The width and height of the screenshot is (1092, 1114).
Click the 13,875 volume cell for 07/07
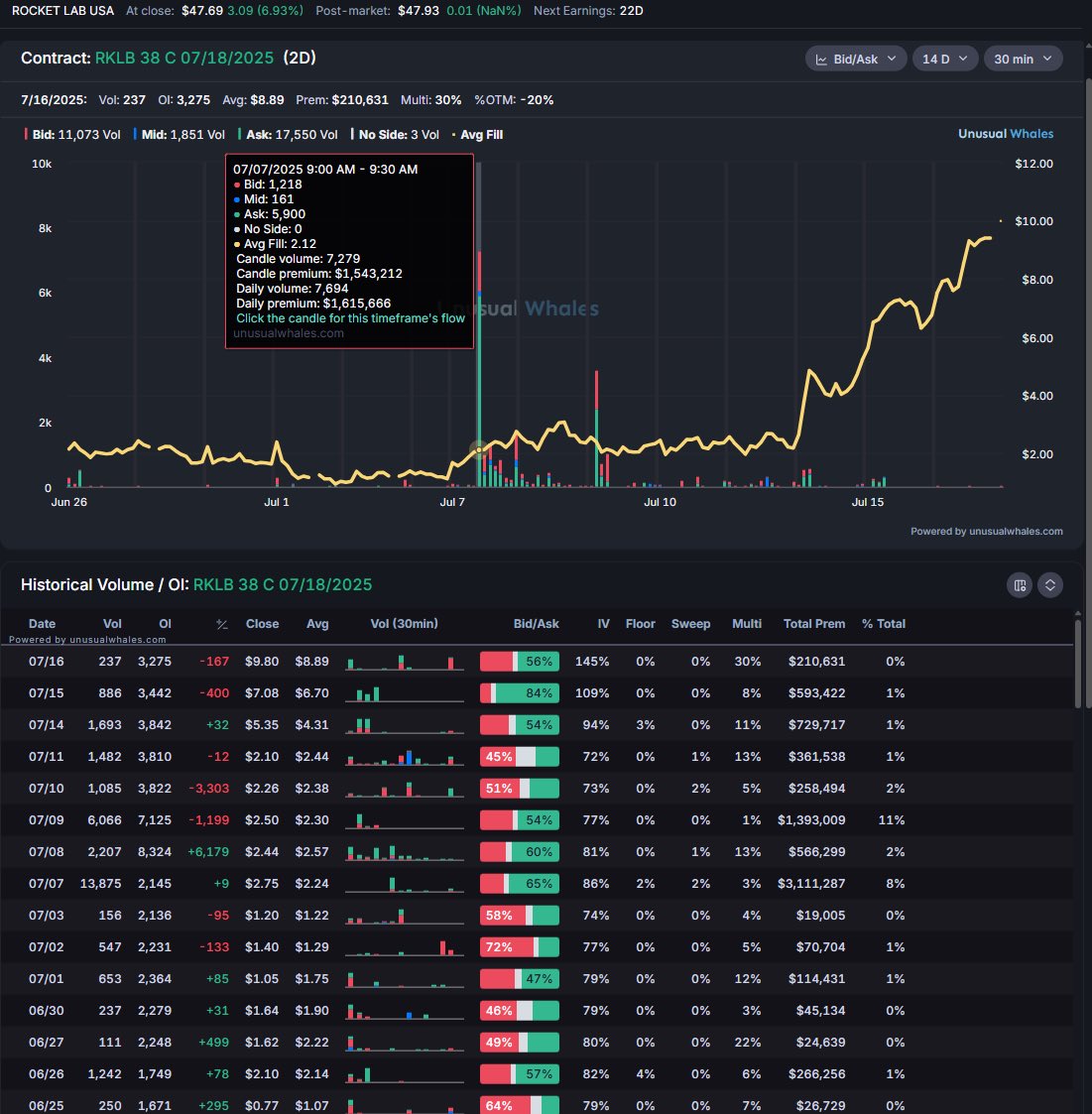(101, 884)
